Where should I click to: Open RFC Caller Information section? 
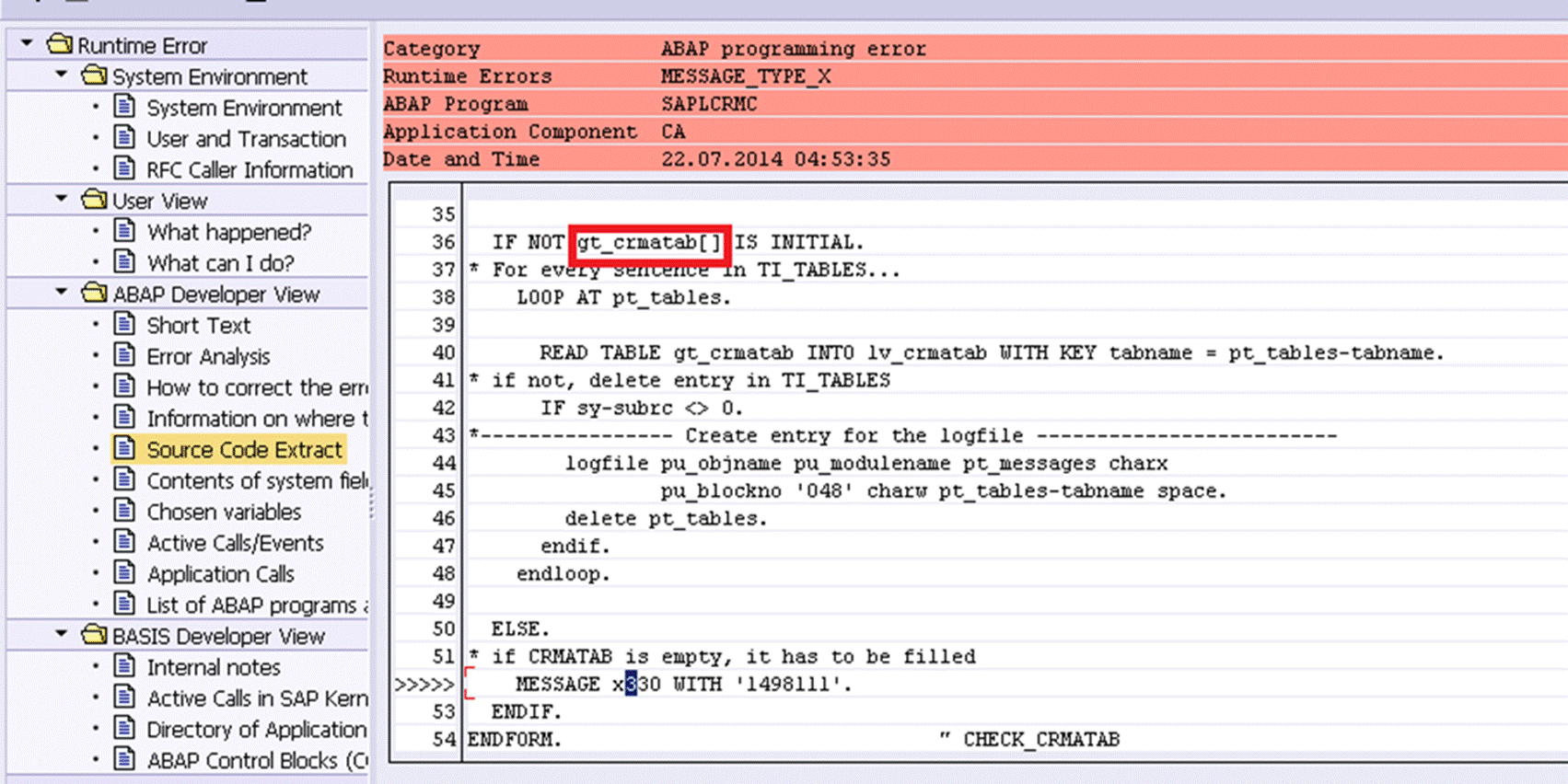[x=250, y=170]
